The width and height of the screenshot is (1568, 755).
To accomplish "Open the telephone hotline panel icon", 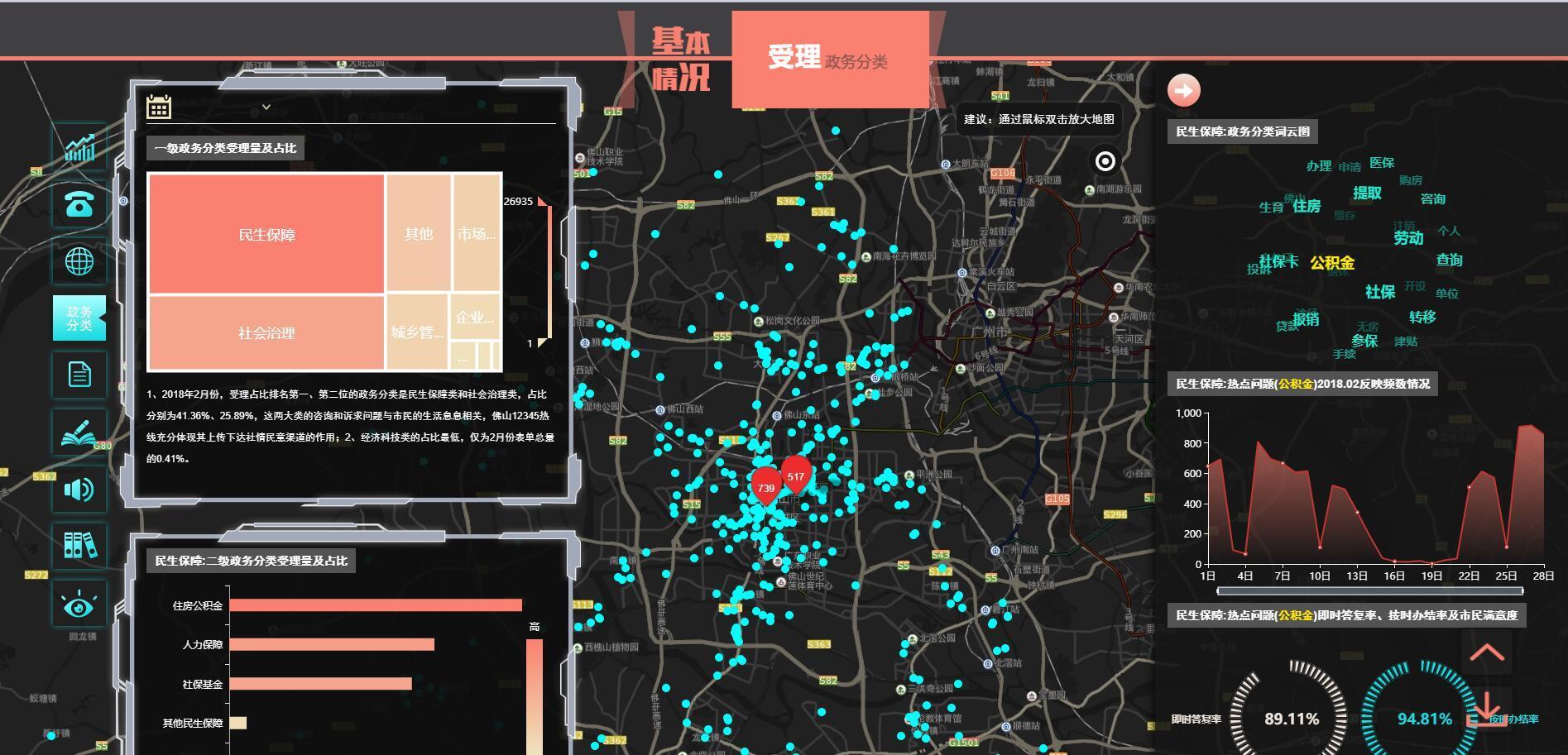I will [x=80, y=203].
